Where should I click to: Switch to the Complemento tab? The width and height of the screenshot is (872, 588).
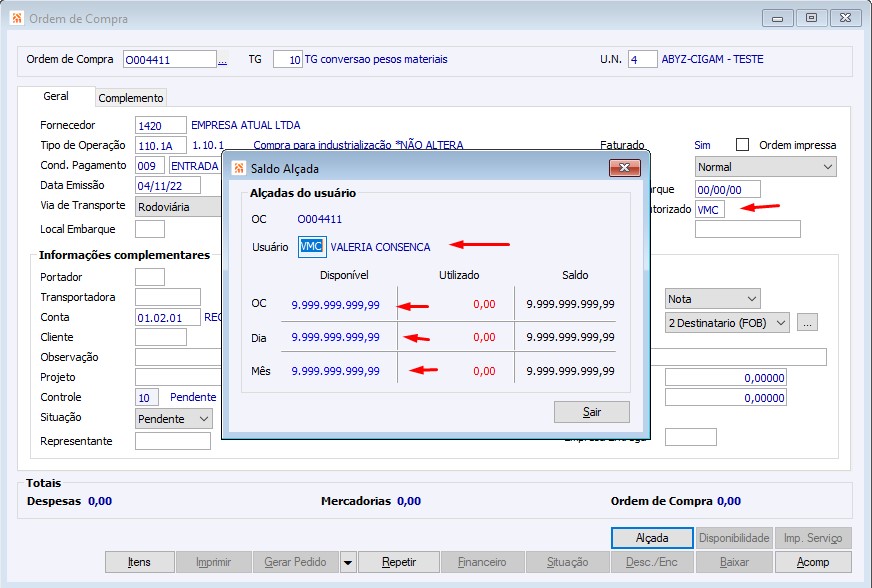click(x=131, y=98)
